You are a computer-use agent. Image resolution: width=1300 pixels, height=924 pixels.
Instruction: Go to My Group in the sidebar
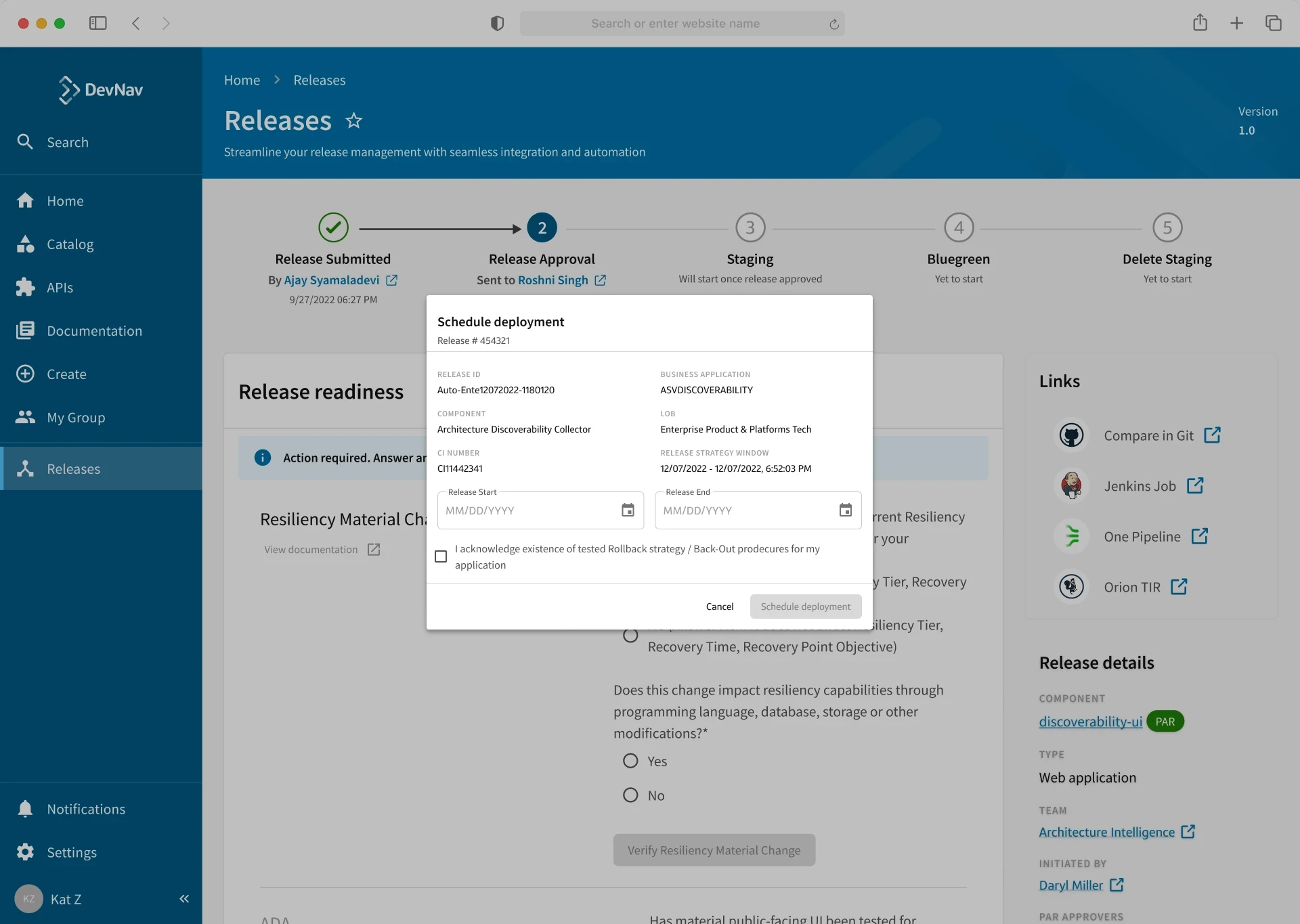tap(76, 418)
